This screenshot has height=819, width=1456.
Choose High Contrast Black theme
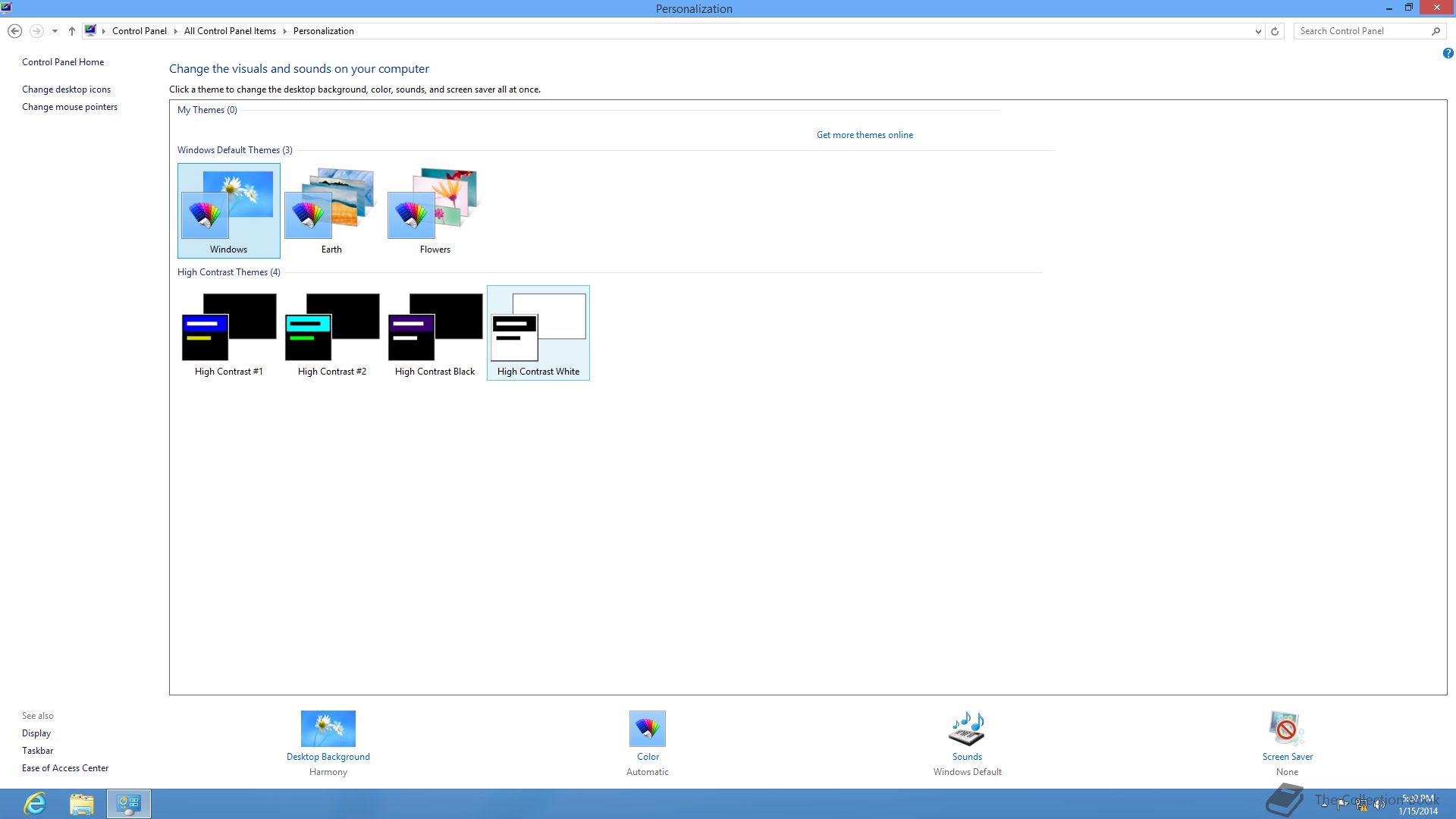435,333
